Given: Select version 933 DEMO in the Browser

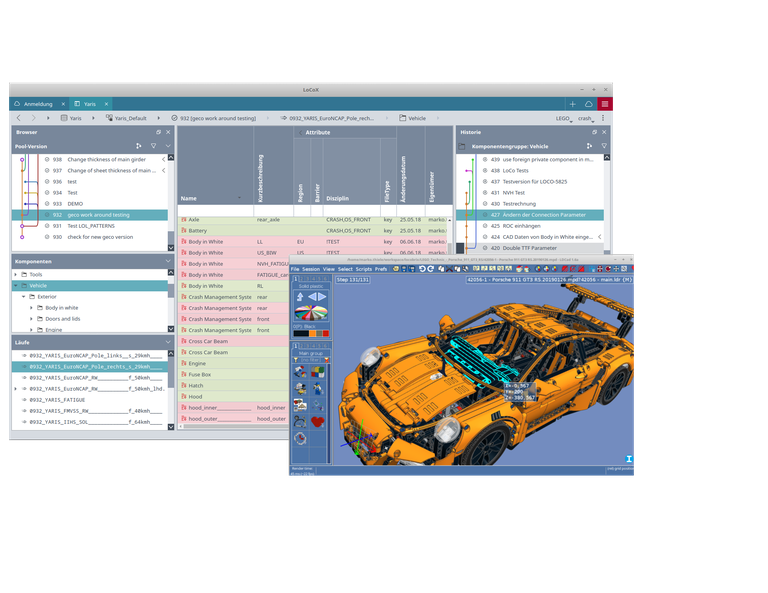Looking at the screenshot, I should 90,204.
